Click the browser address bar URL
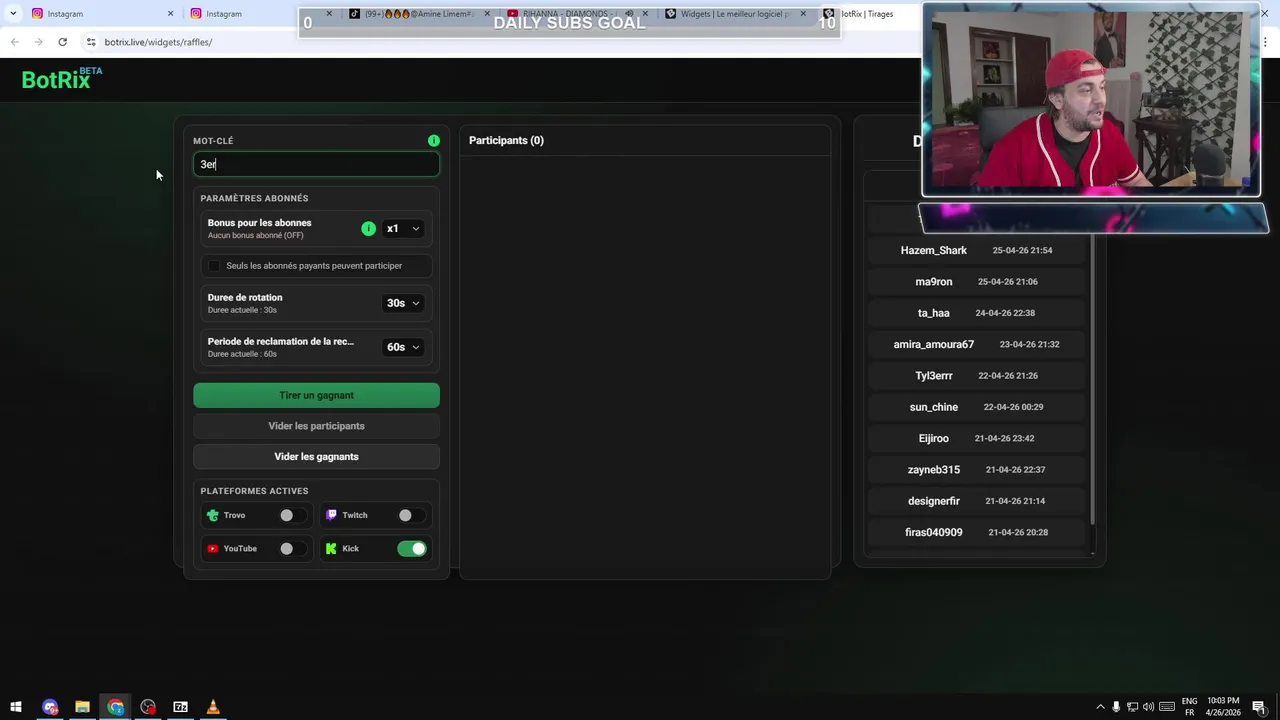 pyautogui.click(x=158, y=42)
